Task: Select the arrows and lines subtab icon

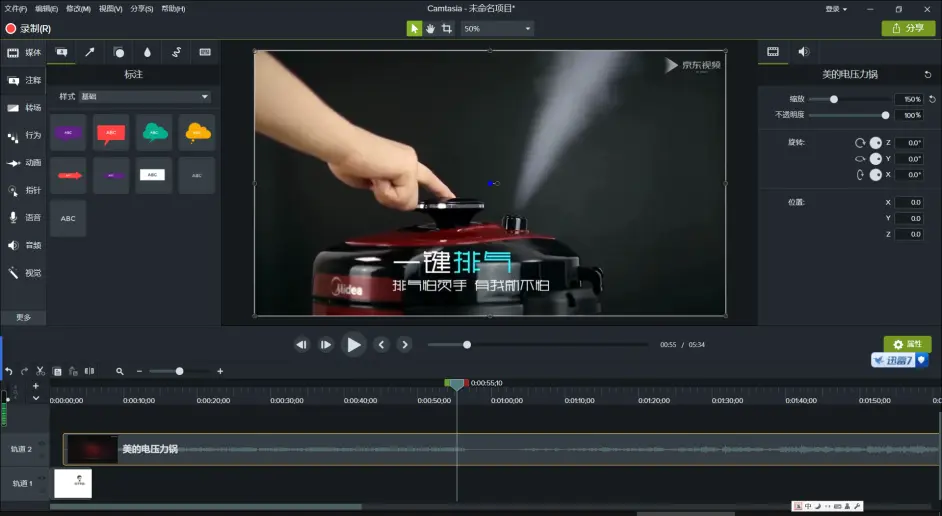Action: click(90, 52)
